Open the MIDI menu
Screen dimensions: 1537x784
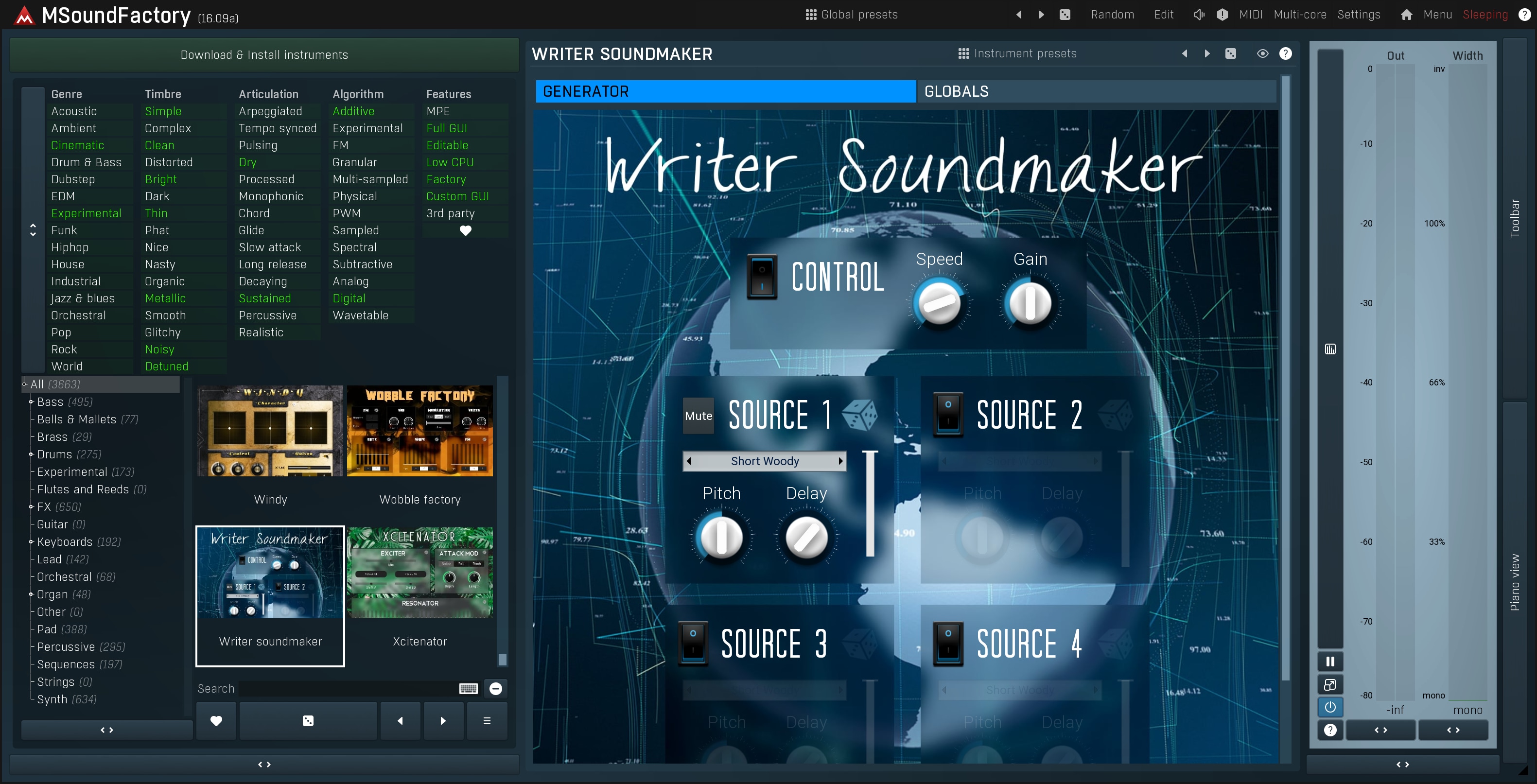click(1251, 14)
